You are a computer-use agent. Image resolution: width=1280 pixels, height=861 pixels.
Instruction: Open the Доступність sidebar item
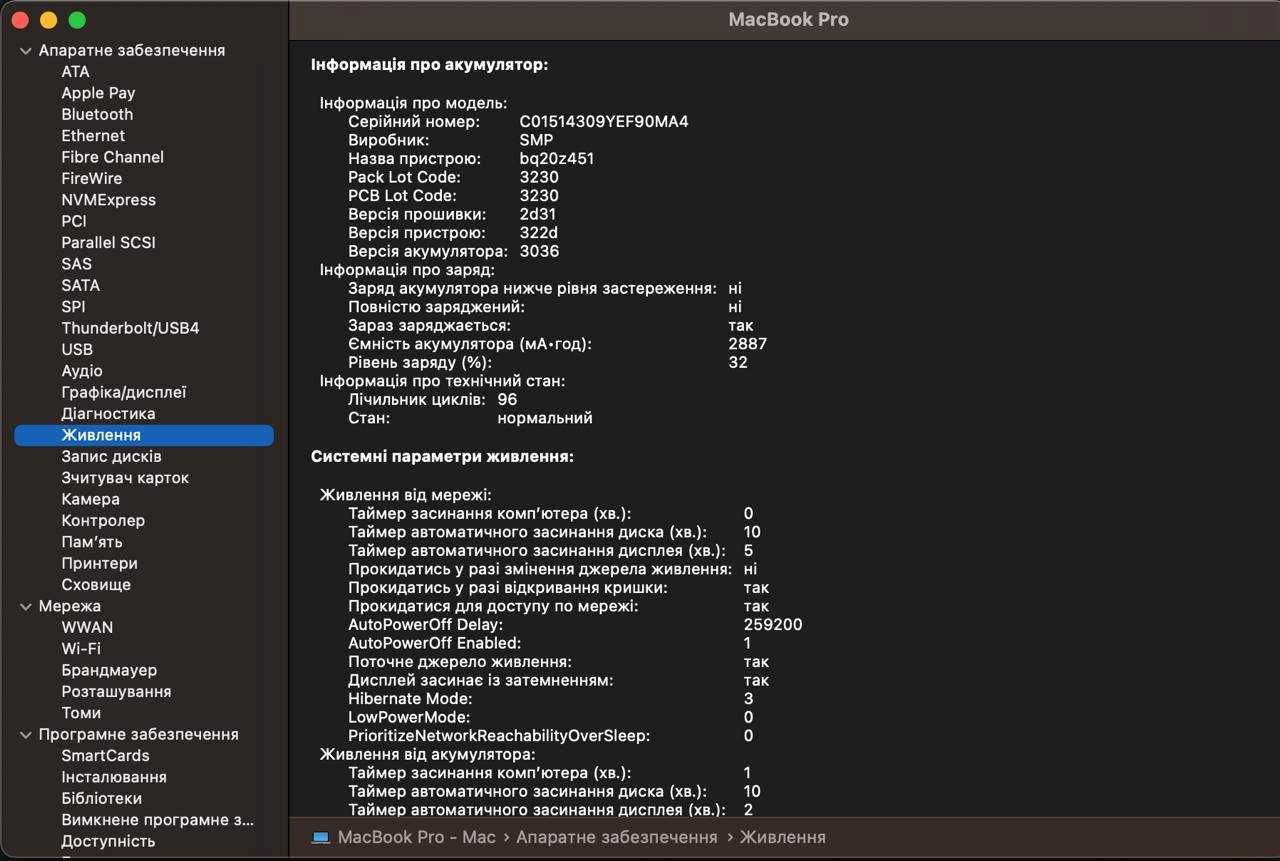tap(108, 841)
